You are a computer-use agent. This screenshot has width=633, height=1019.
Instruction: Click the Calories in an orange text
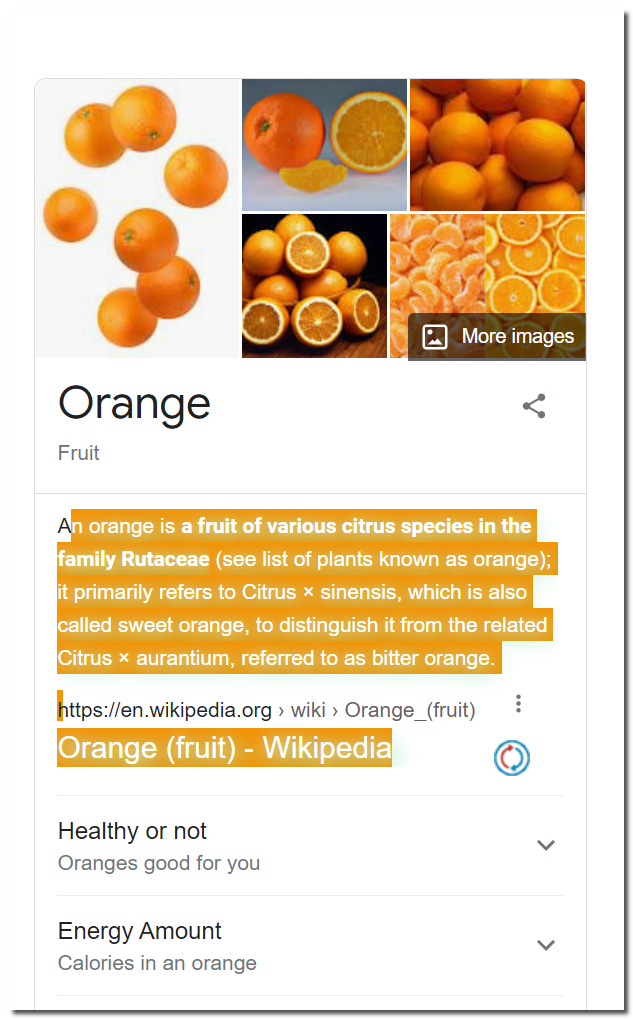pyautogui.click(x=158, y=963)
